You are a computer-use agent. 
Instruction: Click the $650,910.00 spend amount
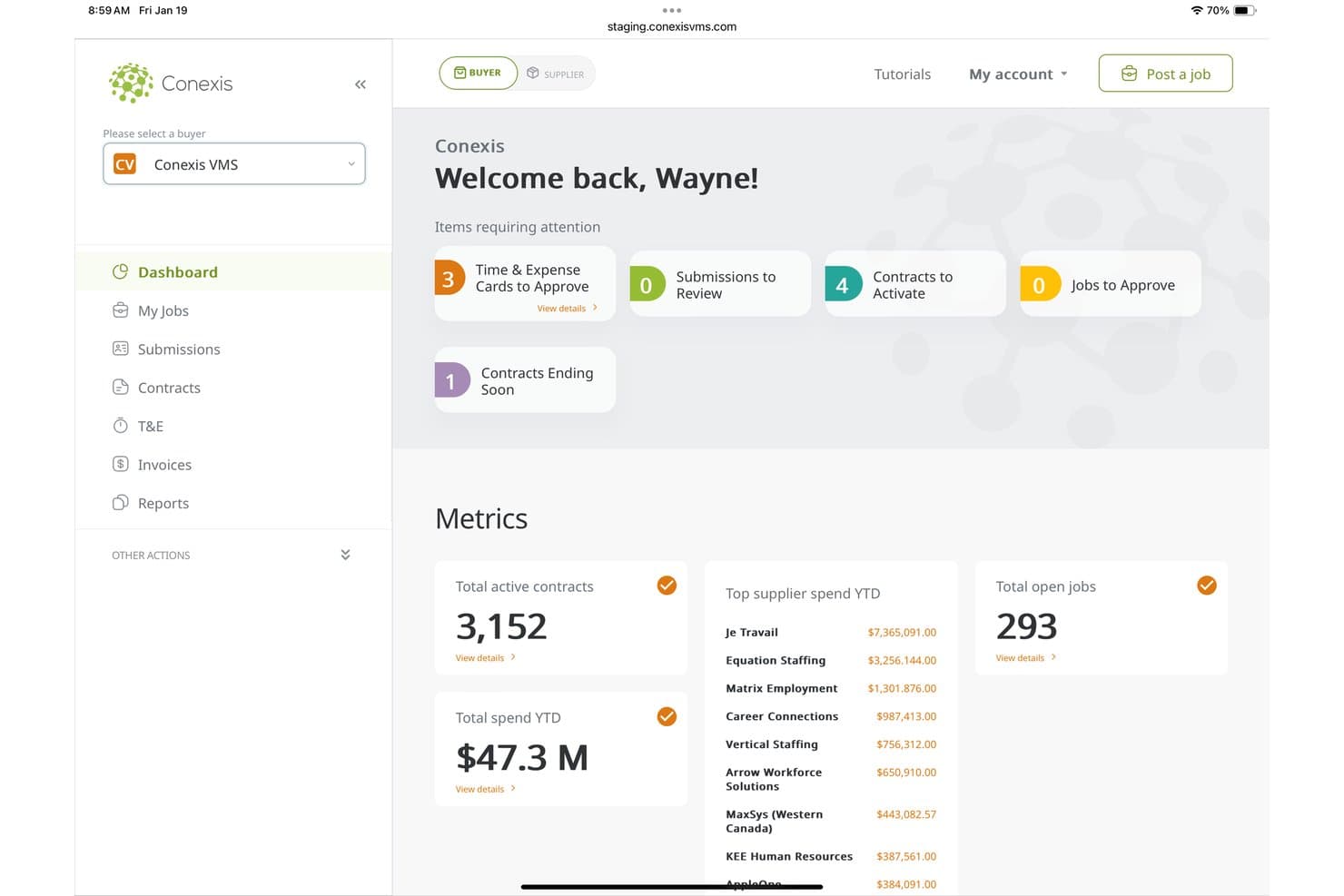point(906,773)
